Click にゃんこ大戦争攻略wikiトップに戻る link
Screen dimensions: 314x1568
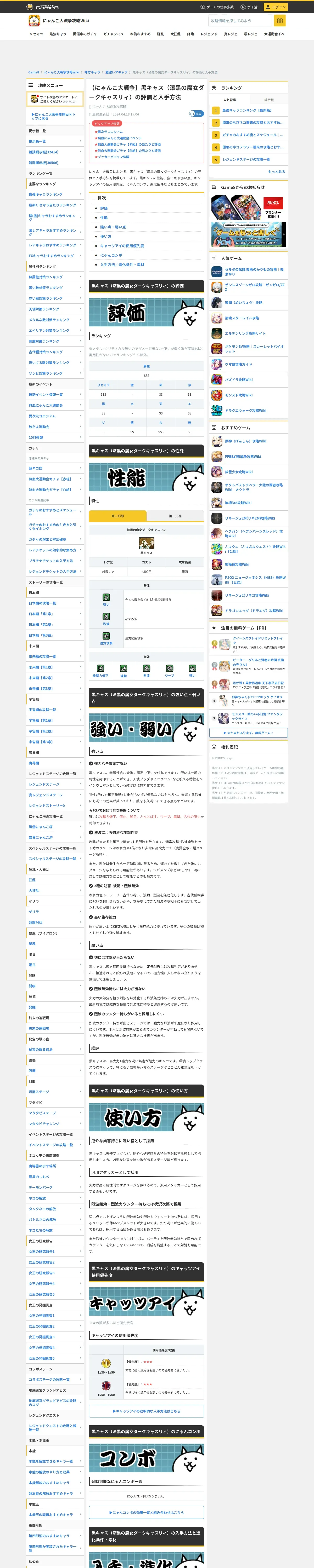coord(54,116)
